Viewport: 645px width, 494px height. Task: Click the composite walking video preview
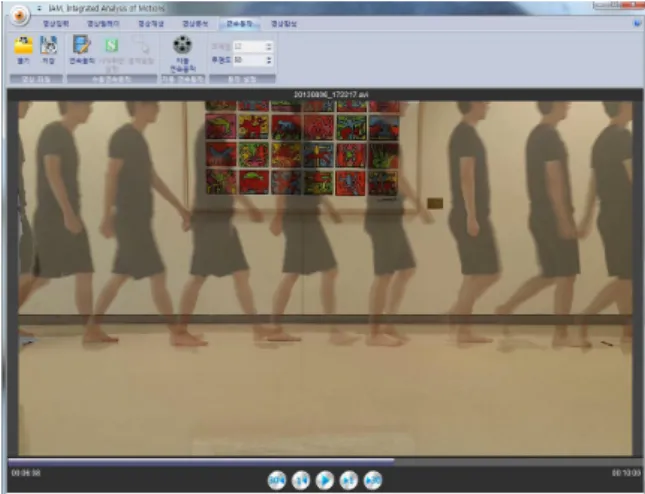325,278
